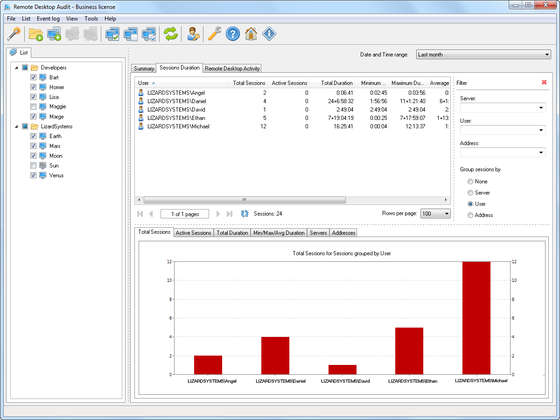This screenshot has height=420, width=560.
Task: Check the Maggie computer checkbox
Action: click(x=33, y=106)
